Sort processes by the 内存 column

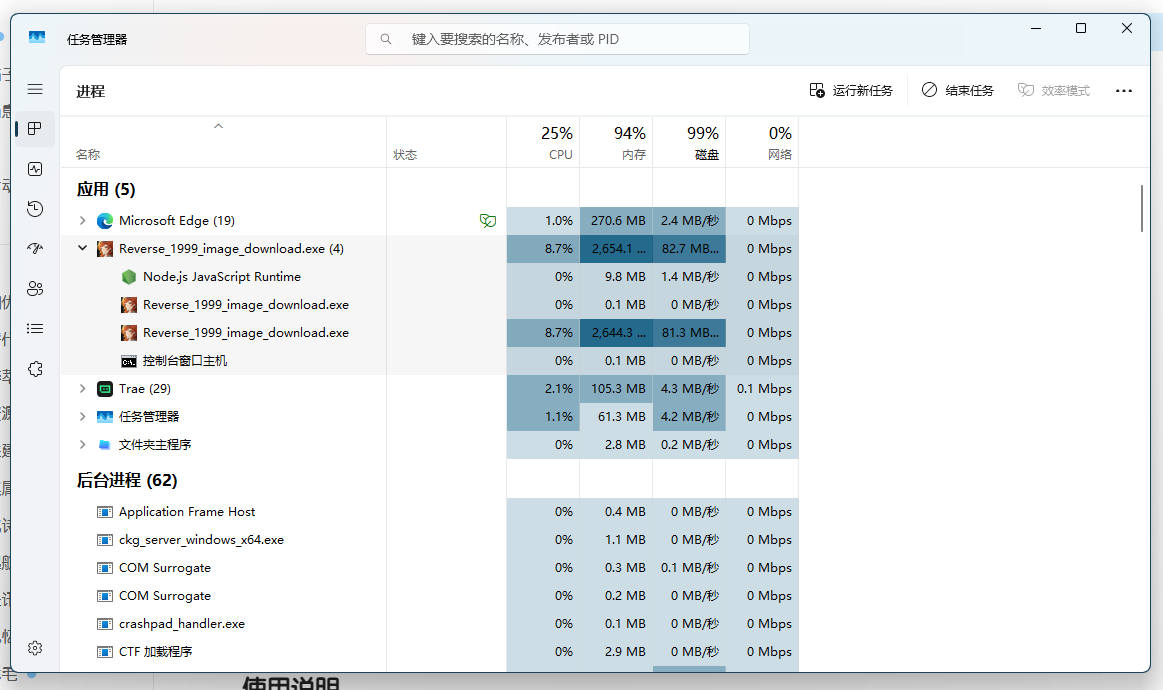[x=616, y=142]
